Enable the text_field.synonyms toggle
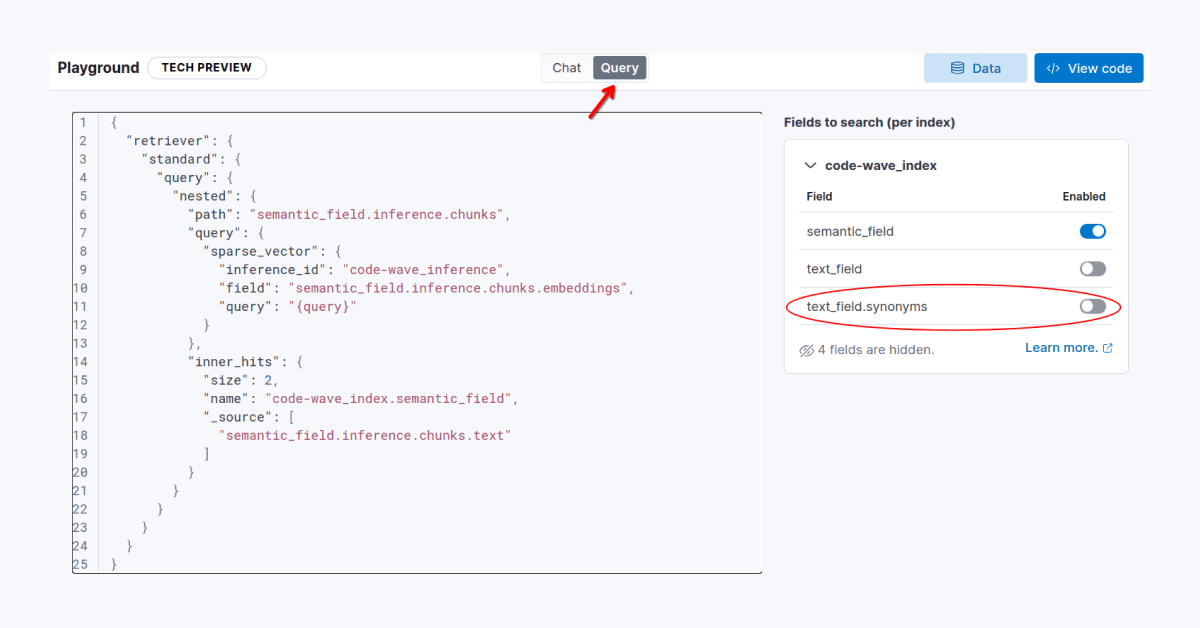This screenshot has height=628, width=1200. pos(1091,307)
